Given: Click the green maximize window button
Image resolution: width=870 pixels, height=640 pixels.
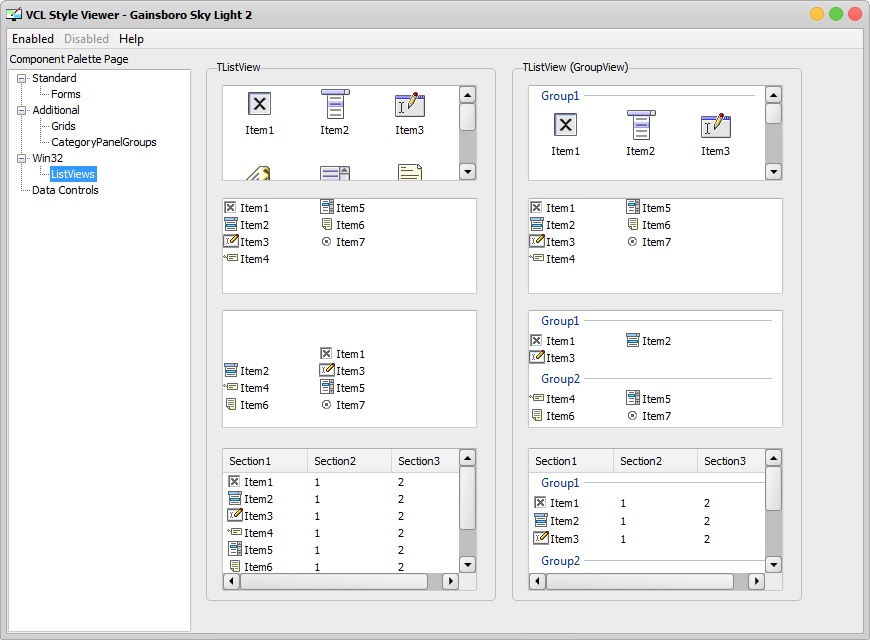Looking at the screenshot, I should tap(836, 14).
